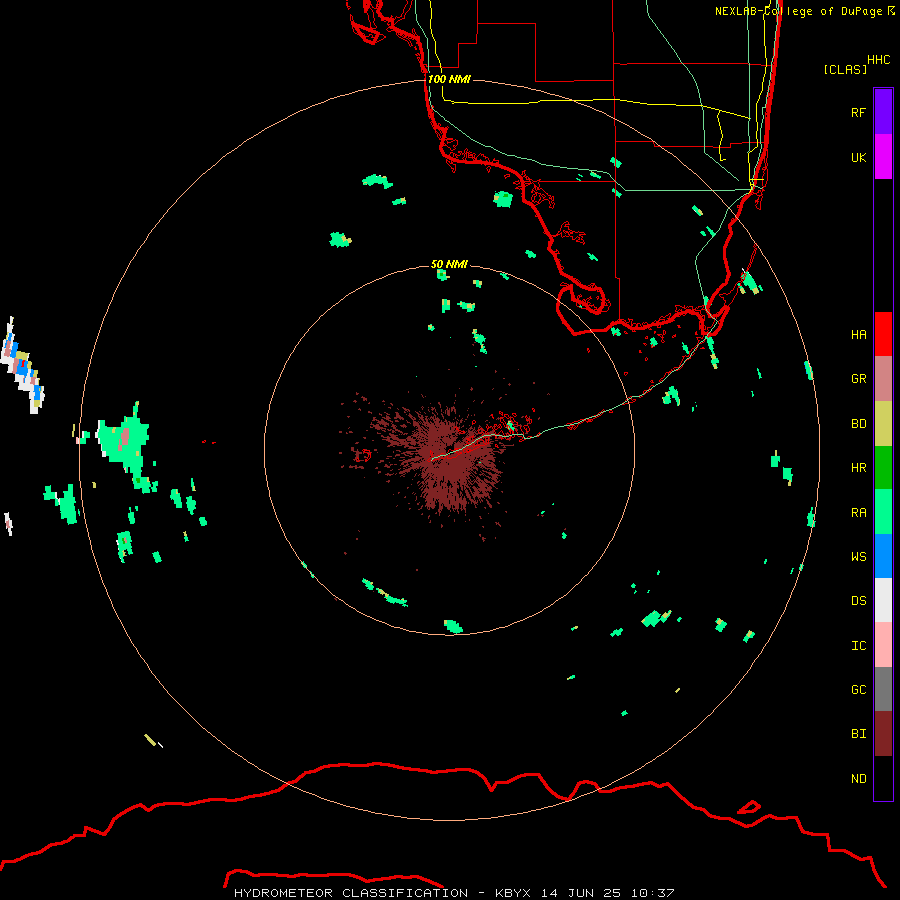Click the HA red legend swatch
Screen dimensions: 900x900
click(883, 334)
